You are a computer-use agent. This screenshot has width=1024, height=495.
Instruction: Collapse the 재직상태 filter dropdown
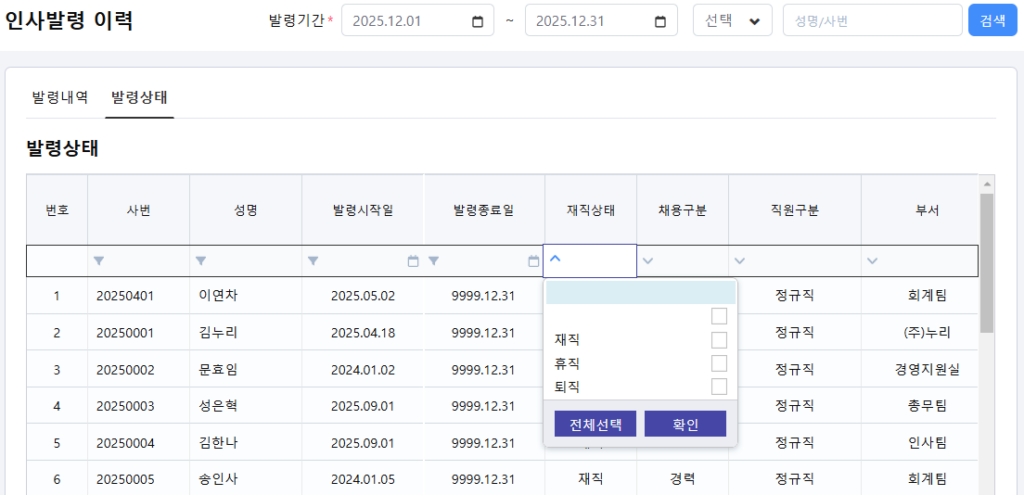tap(556, 259)
